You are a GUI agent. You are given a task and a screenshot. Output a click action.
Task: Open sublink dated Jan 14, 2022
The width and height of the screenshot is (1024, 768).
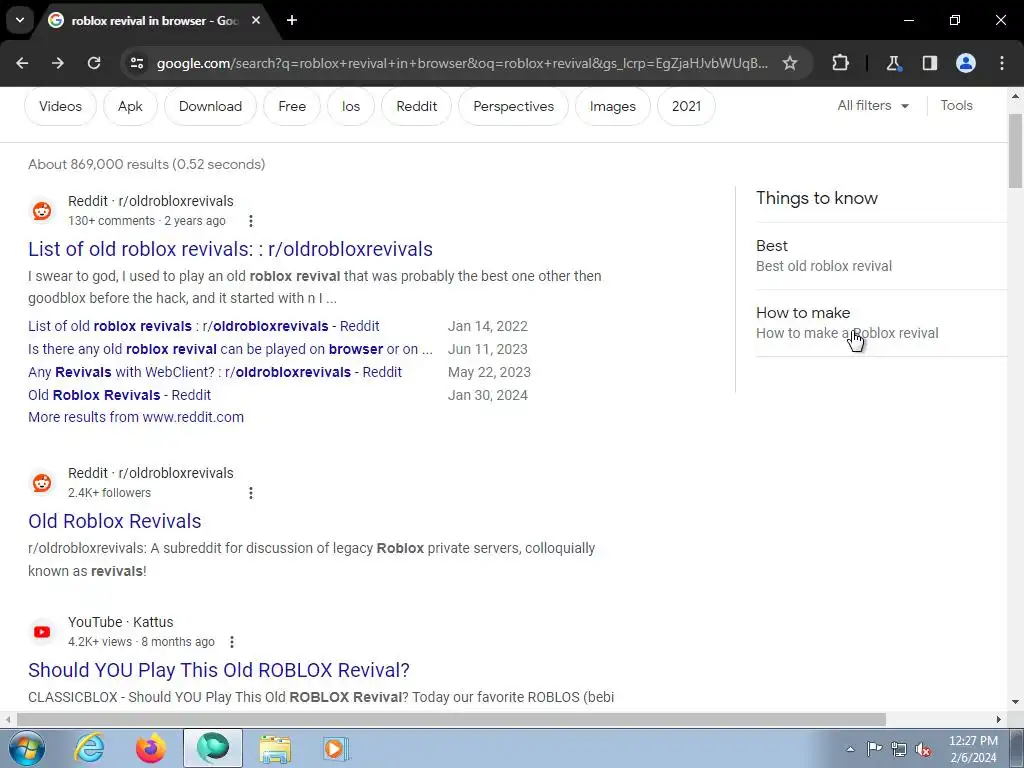[204, 326]
